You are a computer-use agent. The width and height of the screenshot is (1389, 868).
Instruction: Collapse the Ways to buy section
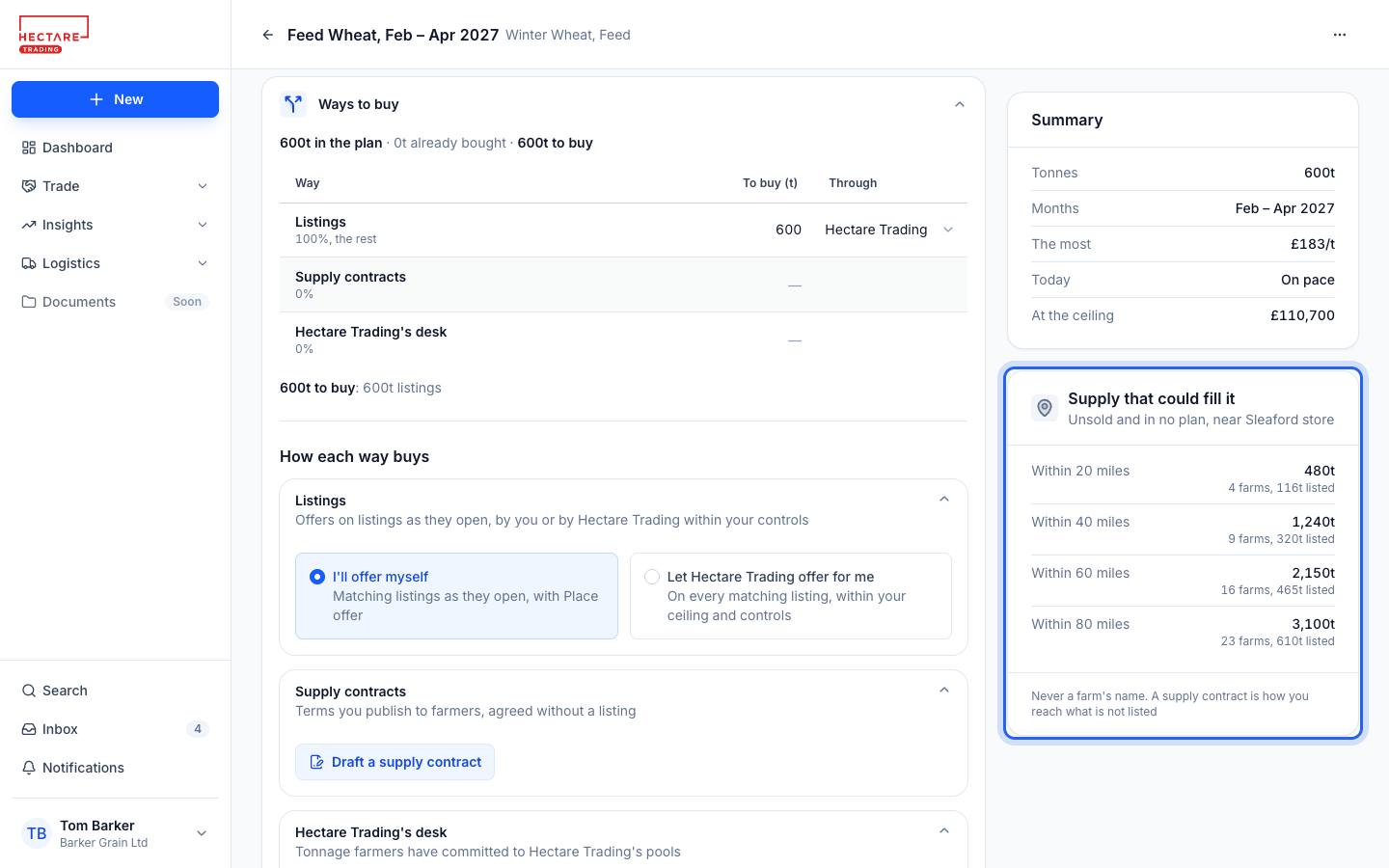[x=960, y=104]
